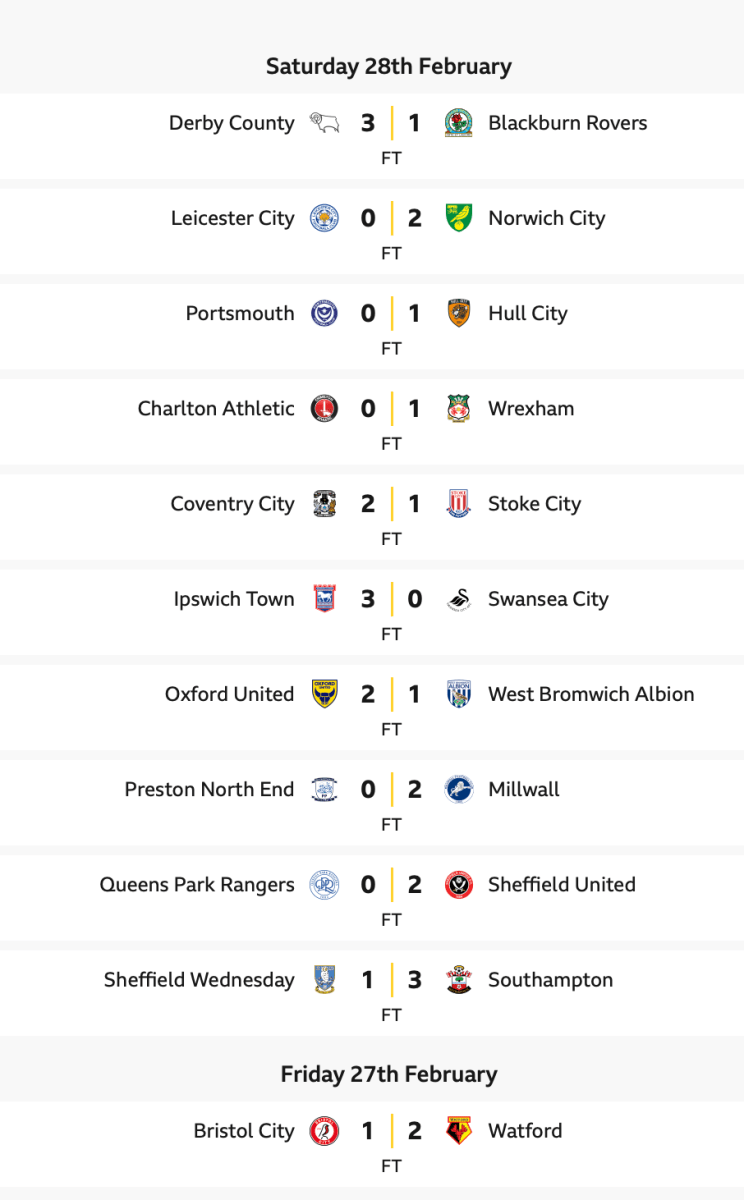This screenshot has height=1200, width=744.
Task: Click the Derby County club crest
Action: (324, 124)
